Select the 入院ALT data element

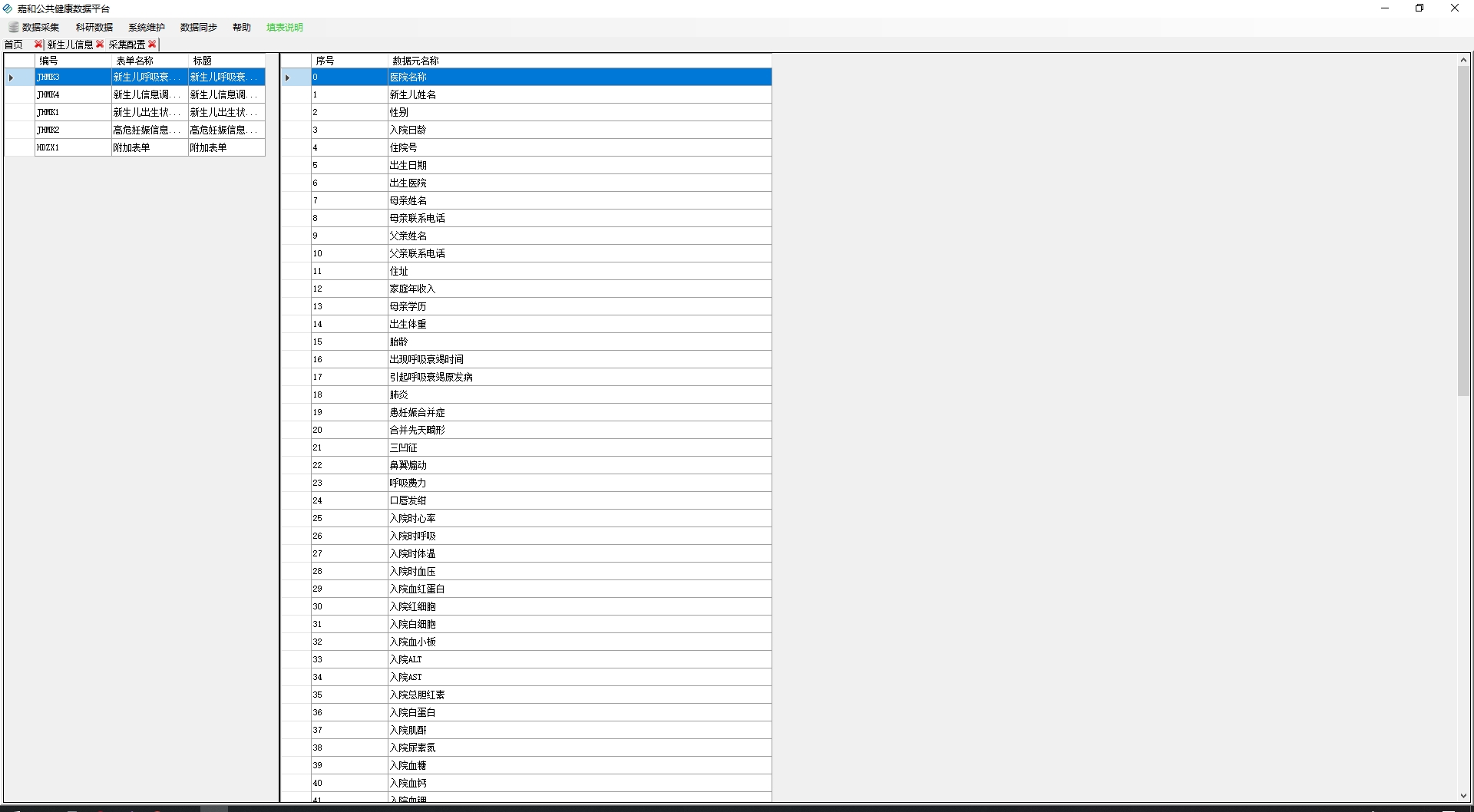point(580,659)
